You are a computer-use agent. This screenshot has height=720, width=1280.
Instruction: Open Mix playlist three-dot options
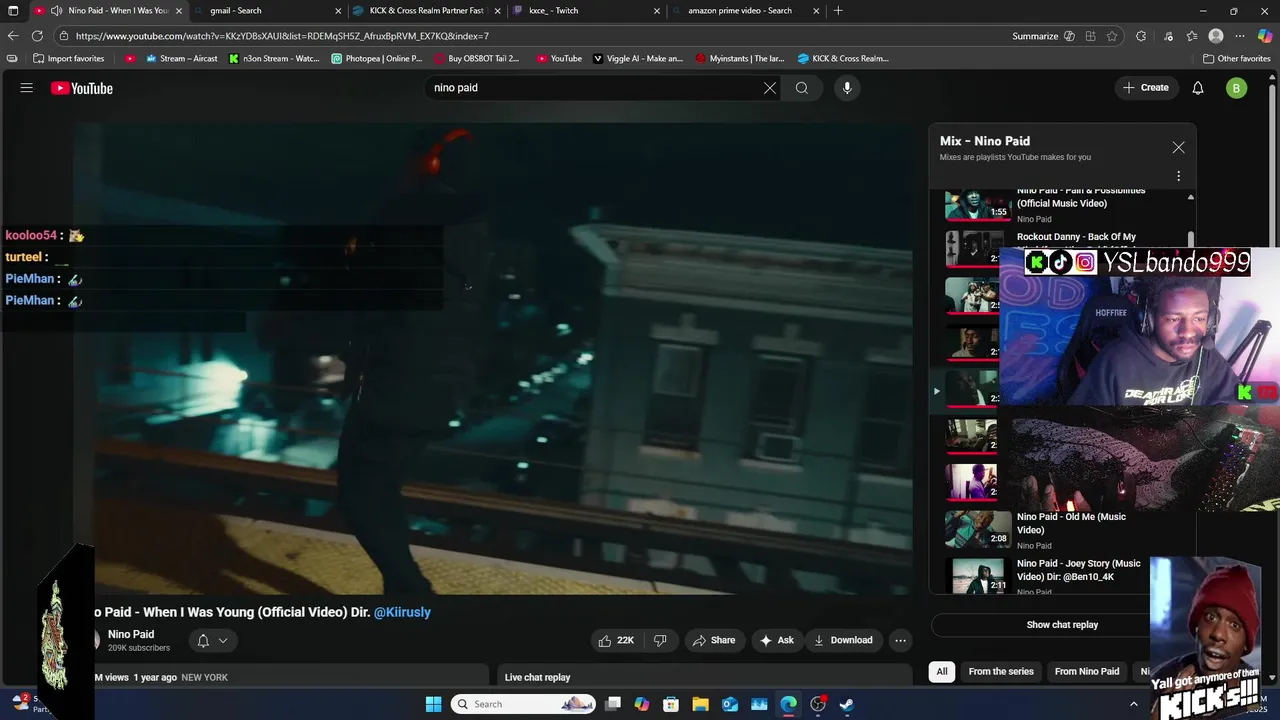[x=1178, y=176]
